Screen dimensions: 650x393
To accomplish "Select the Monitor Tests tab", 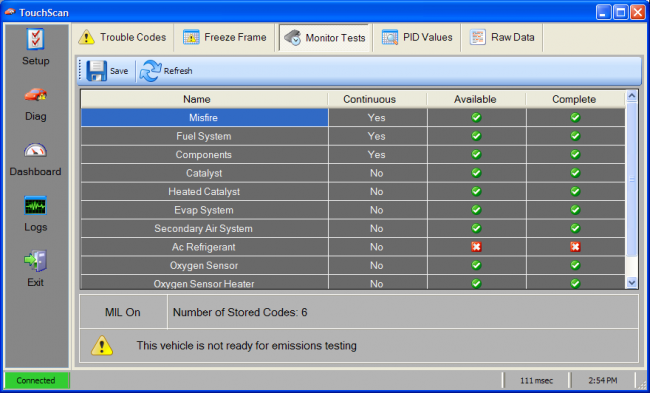I will coord(325,38).
